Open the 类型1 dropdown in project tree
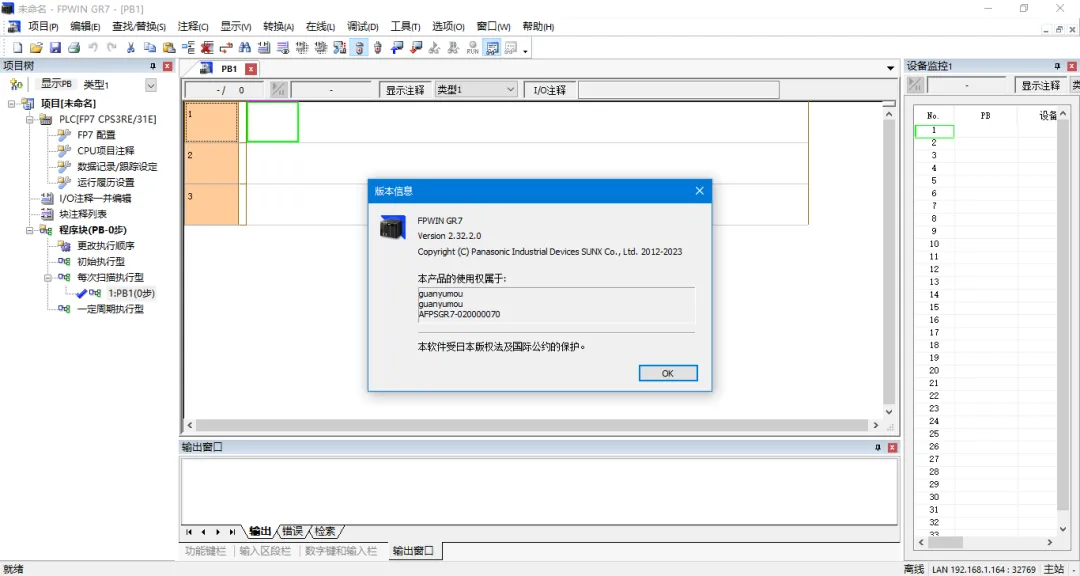Image resolution: width=1080 pixels, height=576 pixels. coord(151,85)
